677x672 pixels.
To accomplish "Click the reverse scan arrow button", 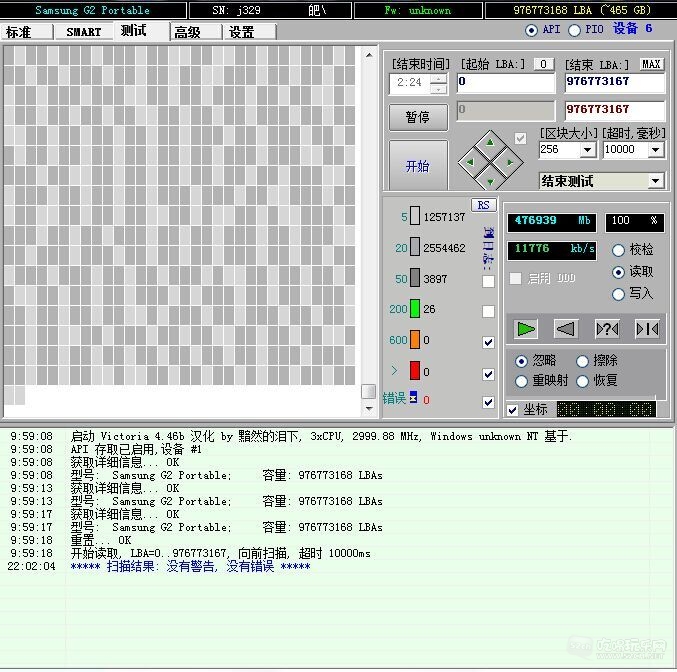I will [x=565, y=329].
